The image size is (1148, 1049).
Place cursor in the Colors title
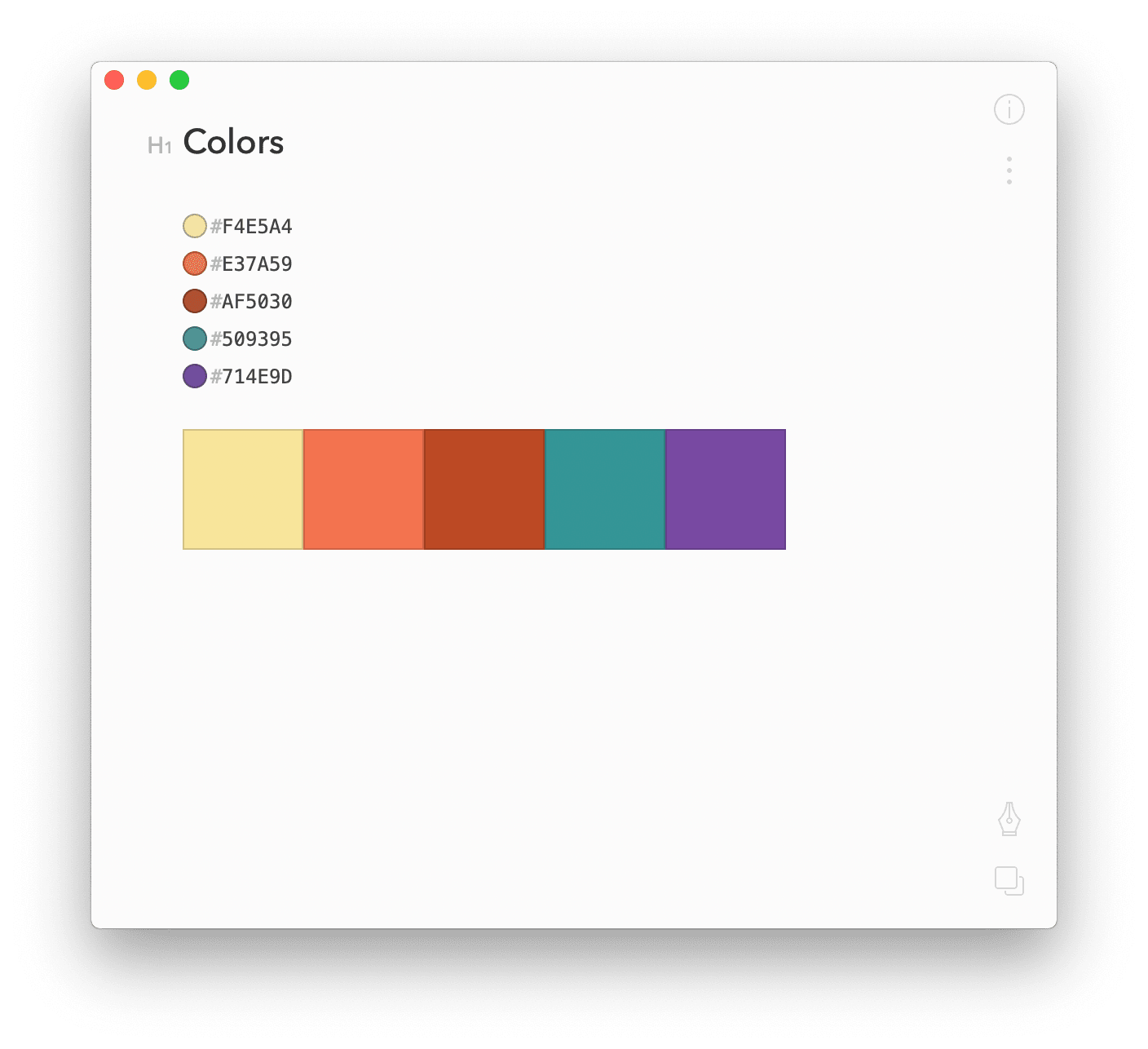[x=233, y=142]
